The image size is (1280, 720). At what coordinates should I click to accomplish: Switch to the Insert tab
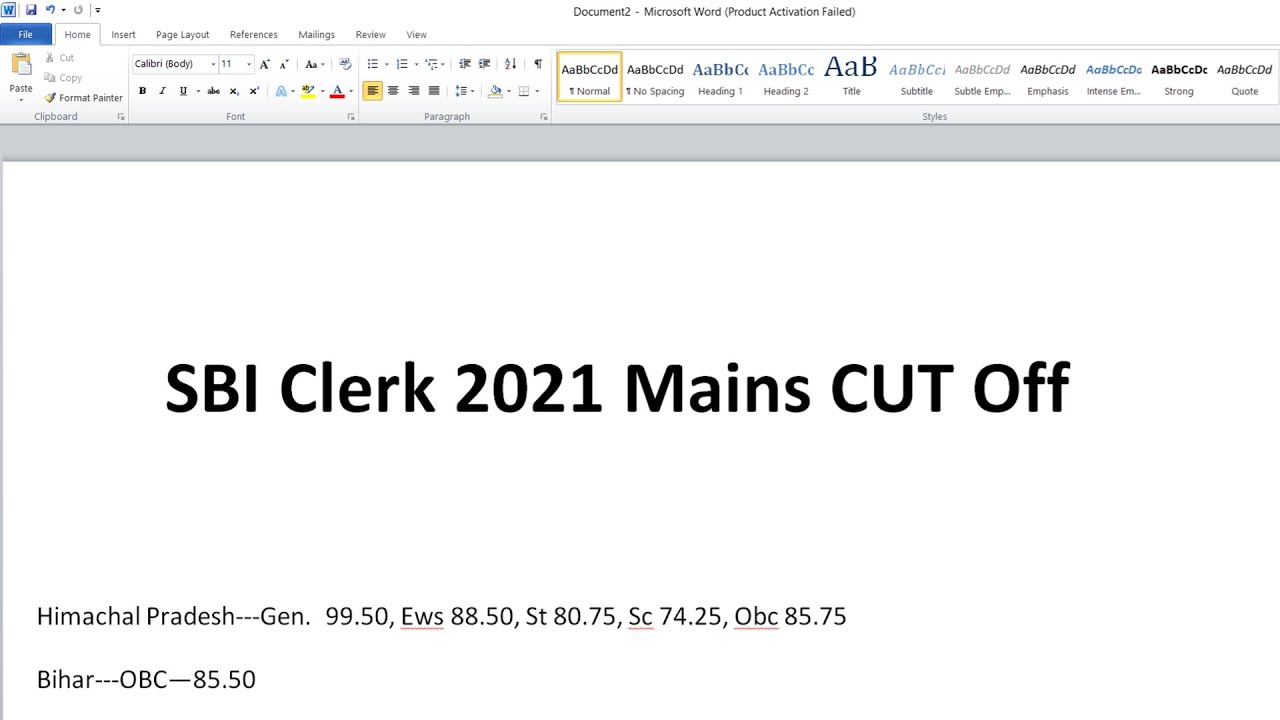pos(123,35)
